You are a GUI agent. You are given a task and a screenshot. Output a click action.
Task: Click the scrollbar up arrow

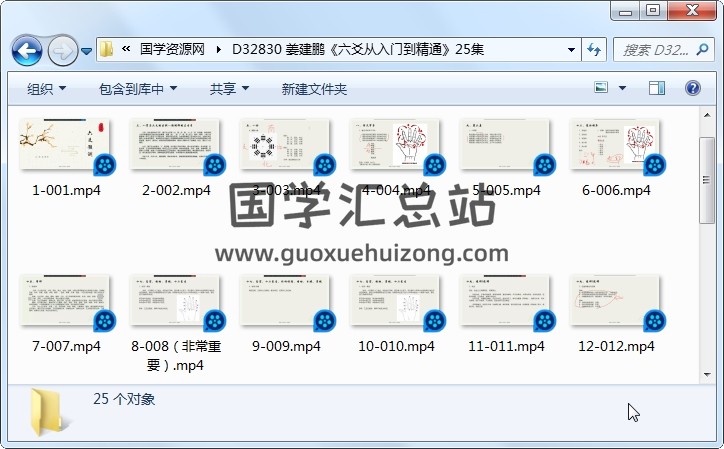tap(707, 115)
